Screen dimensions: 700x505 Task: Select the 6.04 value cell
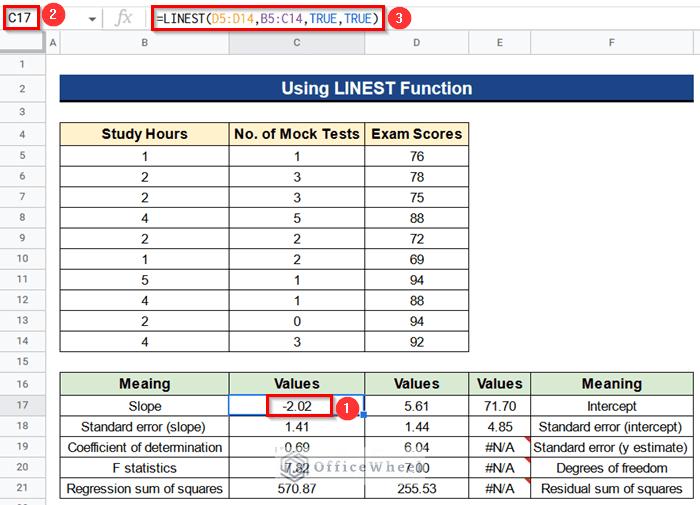417,447
